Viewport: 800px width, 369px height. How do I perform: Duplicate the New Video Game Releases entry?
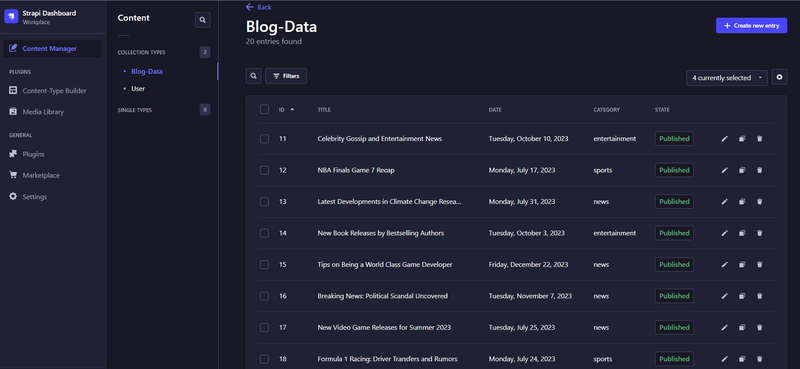pyautogui.click(x=742, y=328)
